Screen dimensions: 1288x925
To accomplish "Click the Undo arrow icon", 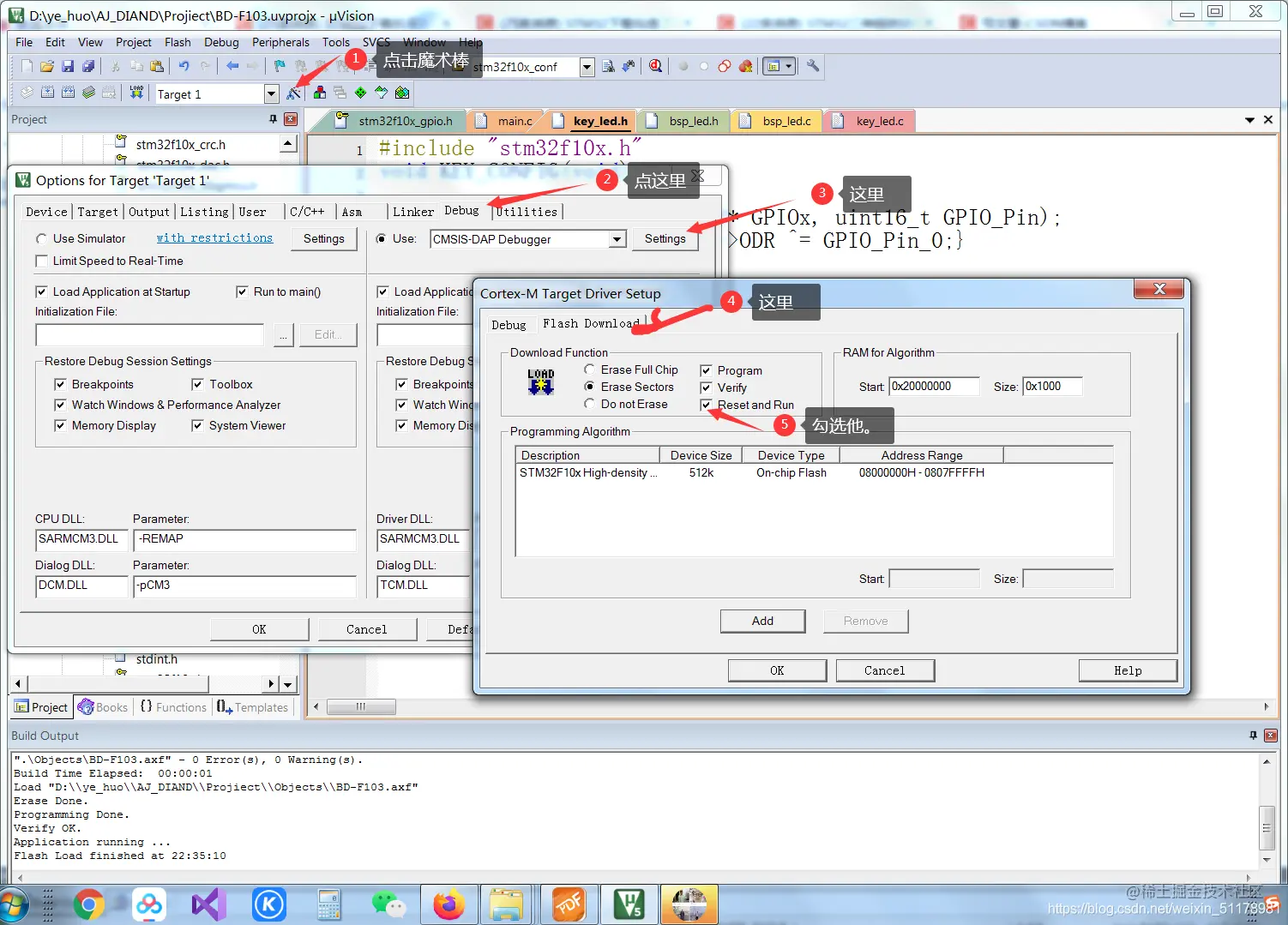I will pos(184,66).
